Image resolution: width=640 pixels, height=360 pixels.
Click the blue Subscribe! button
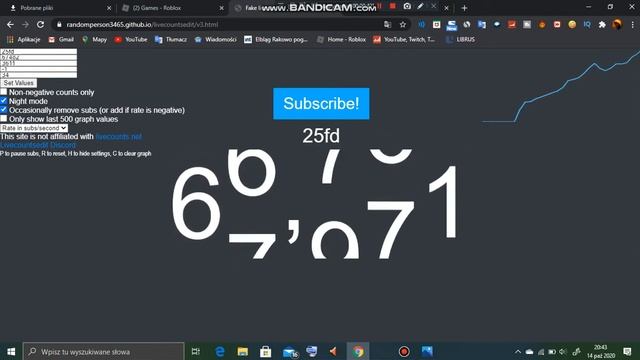[x=321, y=104]
